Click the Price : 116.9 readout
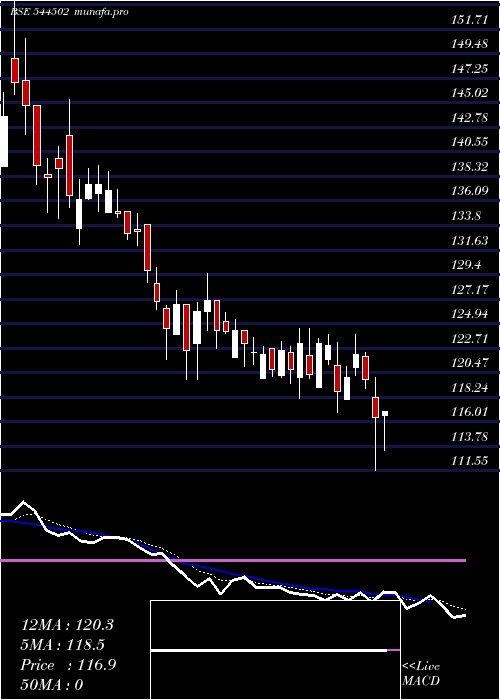Viewport: 500px width, 700px height. (68, 665)
